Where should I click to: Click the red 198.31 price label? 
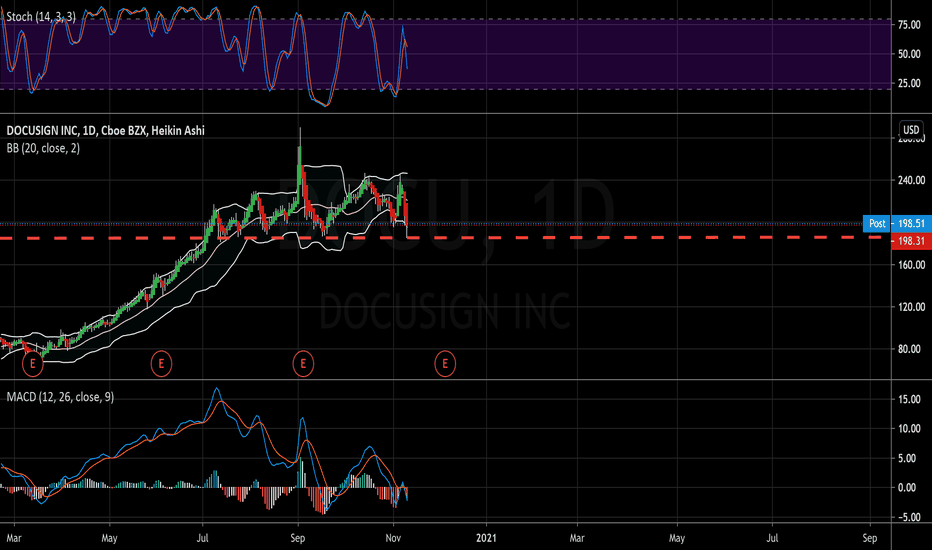pos(911,241)
